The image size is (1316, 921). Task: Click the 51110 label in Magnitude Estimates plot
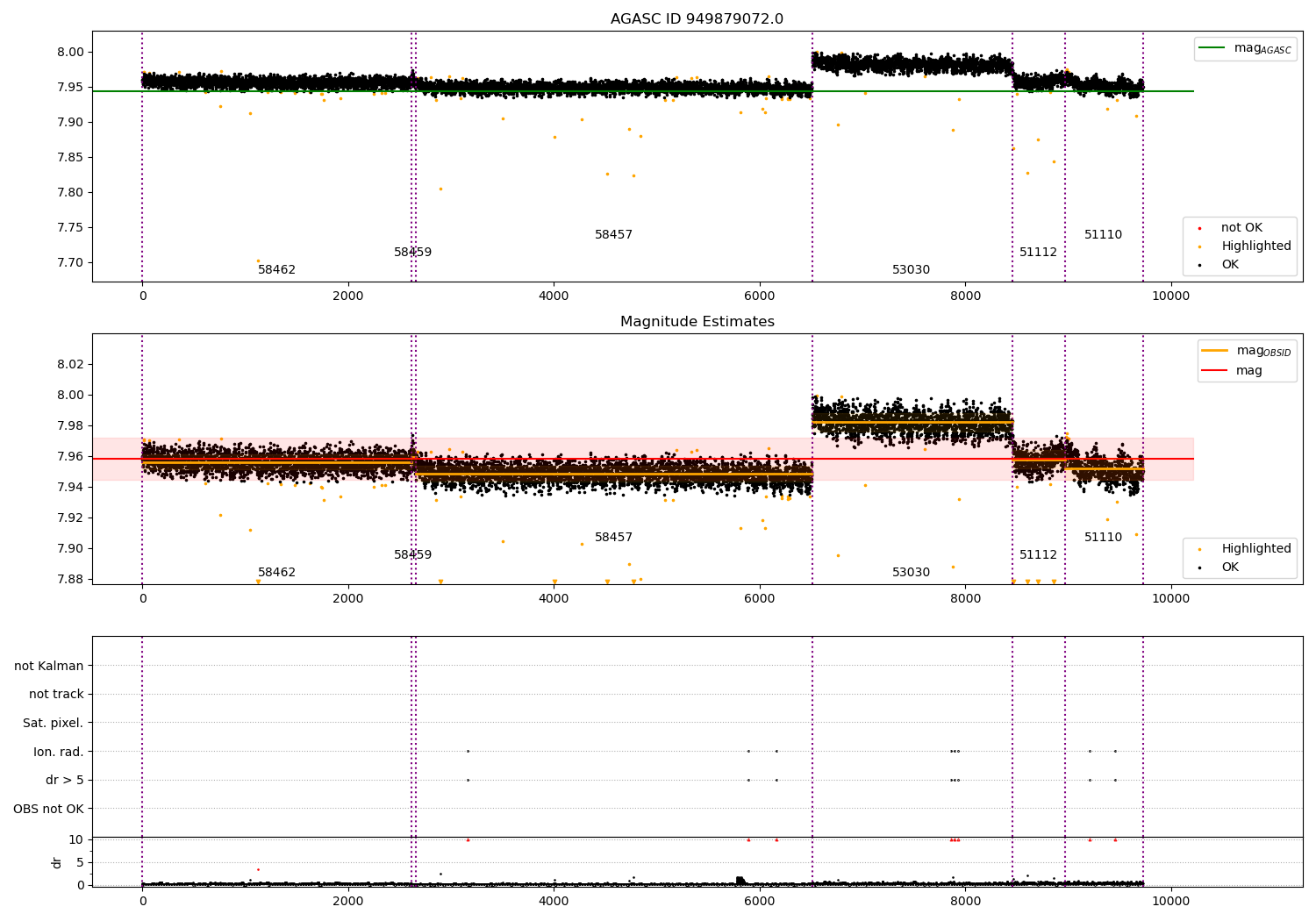point(1103,538)
